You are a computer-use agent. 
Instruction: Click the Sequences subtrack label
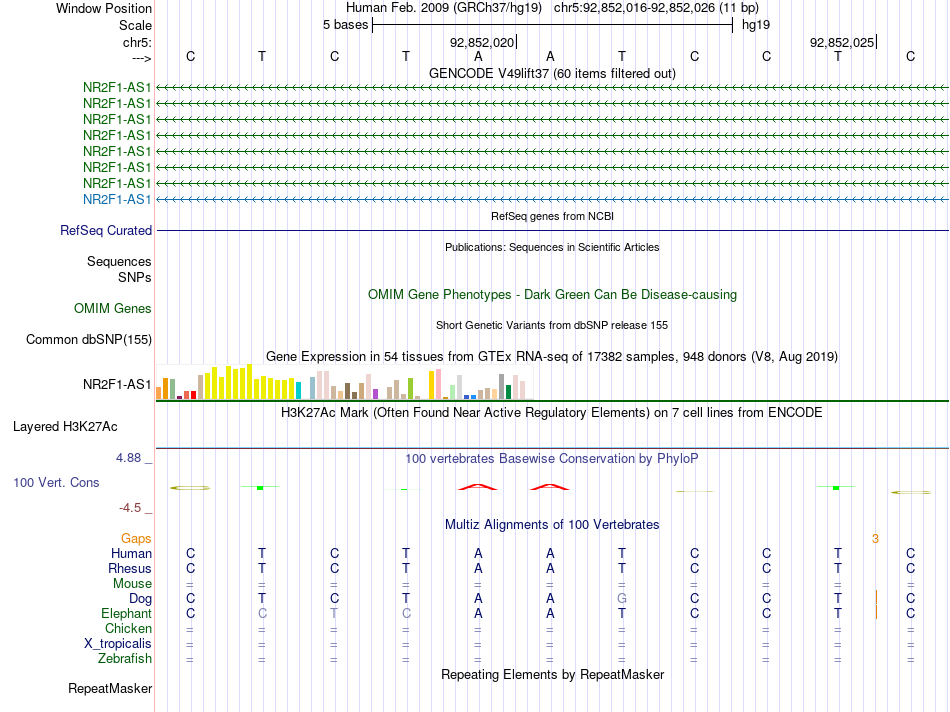[119, 261]
